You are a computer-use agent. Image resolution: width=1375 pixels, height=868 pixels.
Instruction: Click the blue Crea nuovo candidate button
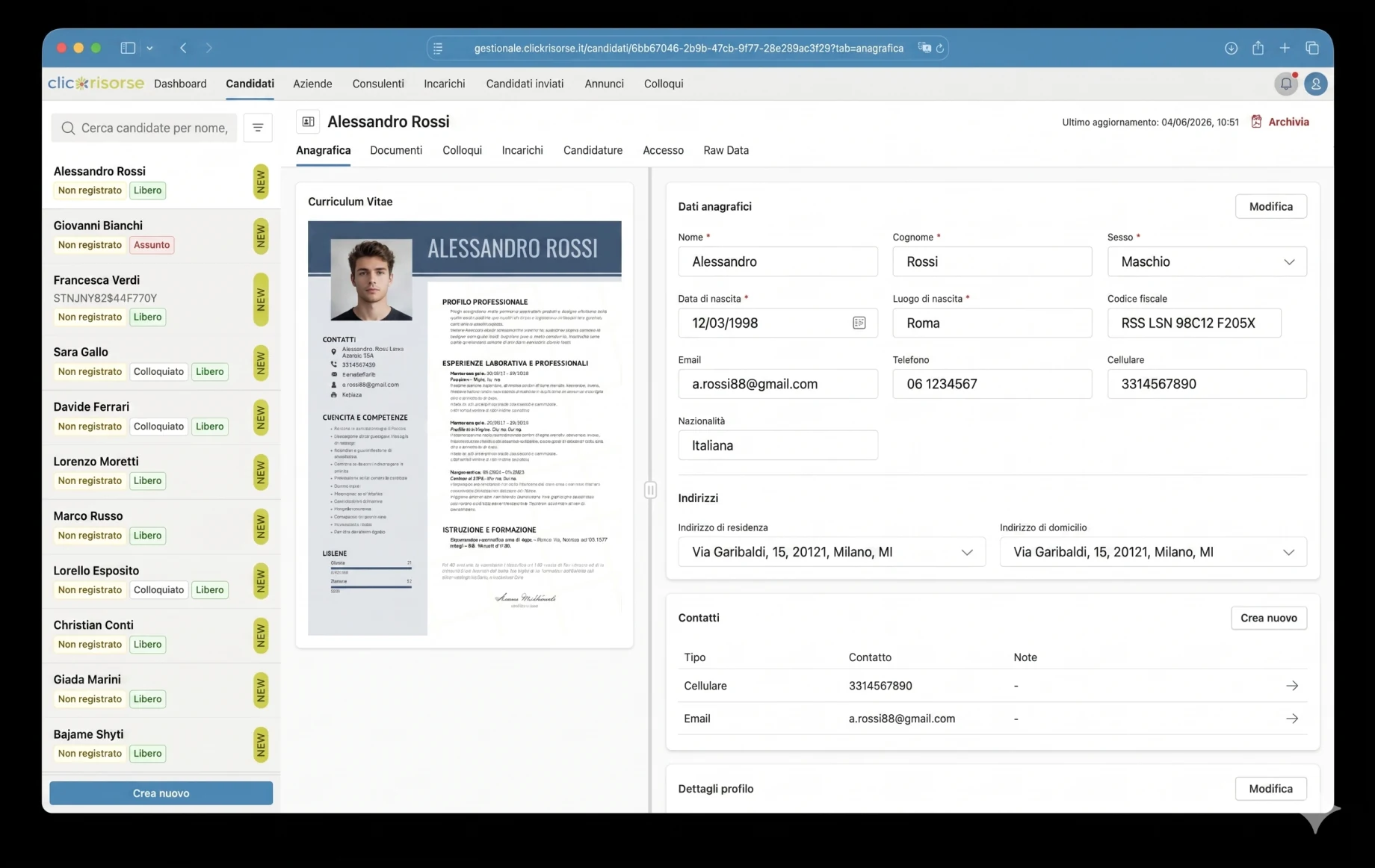click(161, 793)
